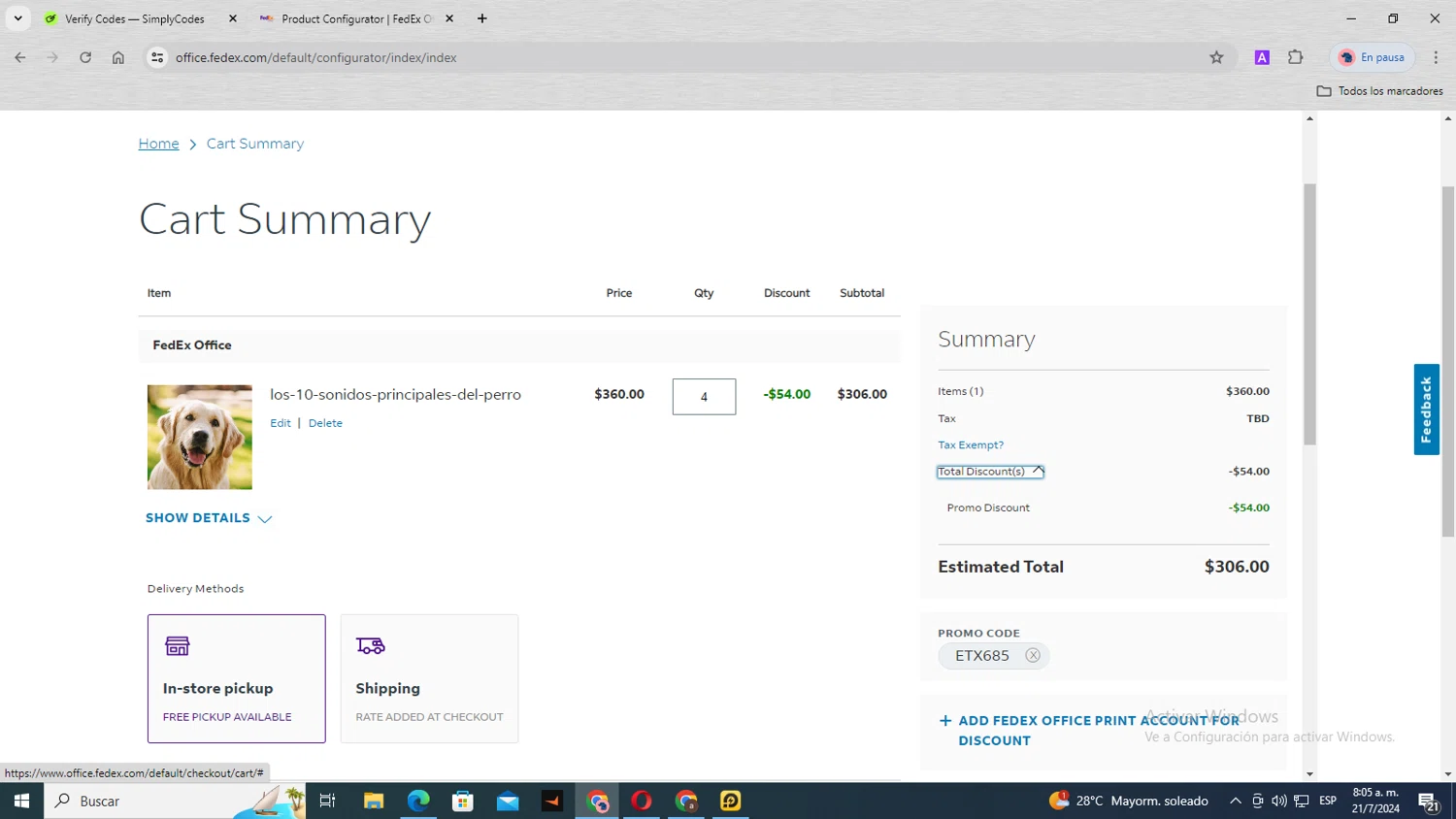Screen dimensions: 1456x819
Task: Go to Home breadcrumb link
Action: coord(158,144)
